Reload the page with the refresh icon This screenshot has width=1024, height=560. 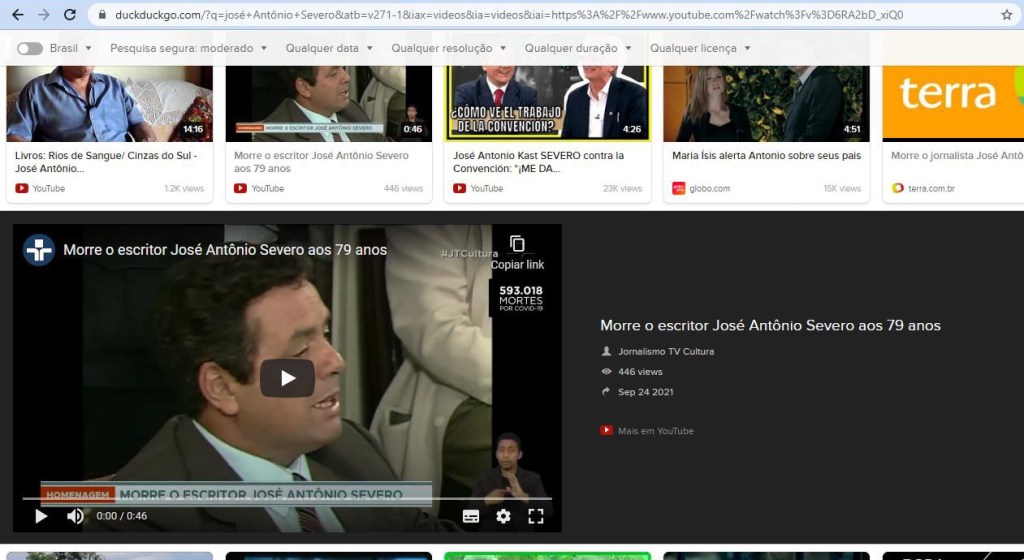coord(69,15)
